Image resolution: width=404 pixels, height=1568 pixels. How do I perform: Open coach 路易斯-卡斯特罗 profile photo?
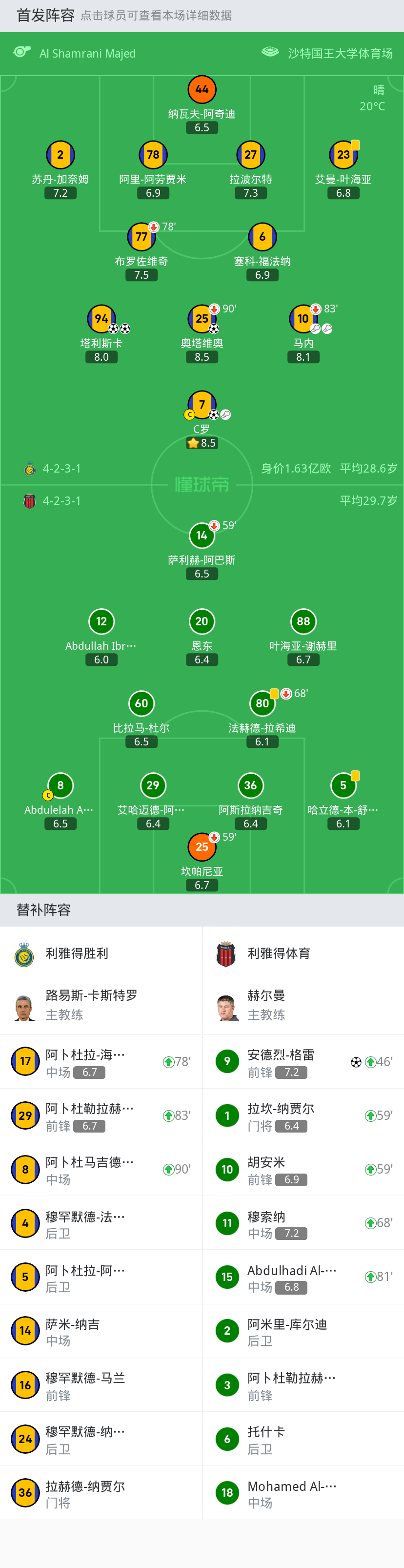[24, 1008]
